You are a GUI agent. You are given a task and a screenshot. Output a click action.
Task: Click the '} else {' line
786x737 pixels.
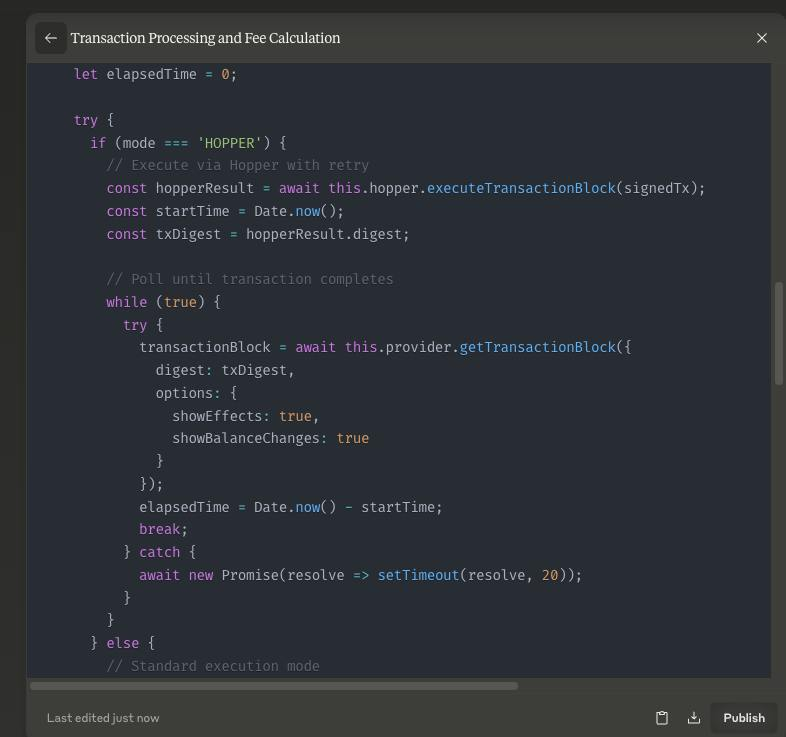pos(123,643)
